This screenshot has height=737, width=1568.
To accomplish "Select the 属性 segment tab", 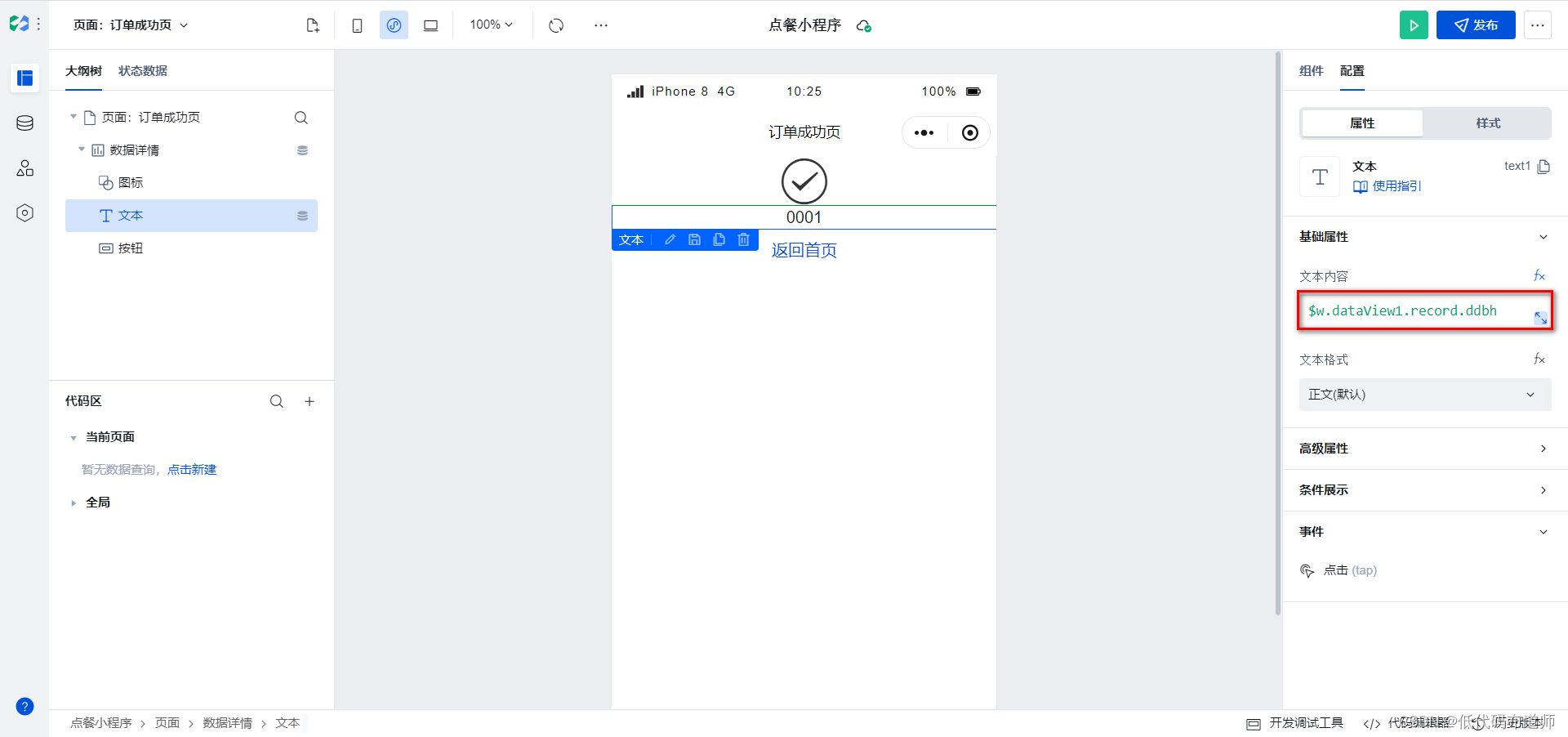I will coord(1362,123).
